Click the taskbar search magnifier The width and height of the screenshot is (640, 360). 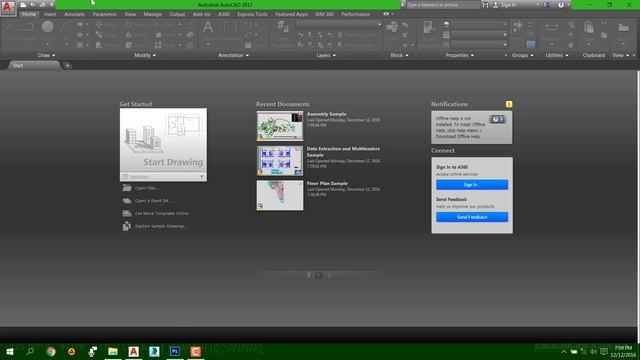[30, 351]
